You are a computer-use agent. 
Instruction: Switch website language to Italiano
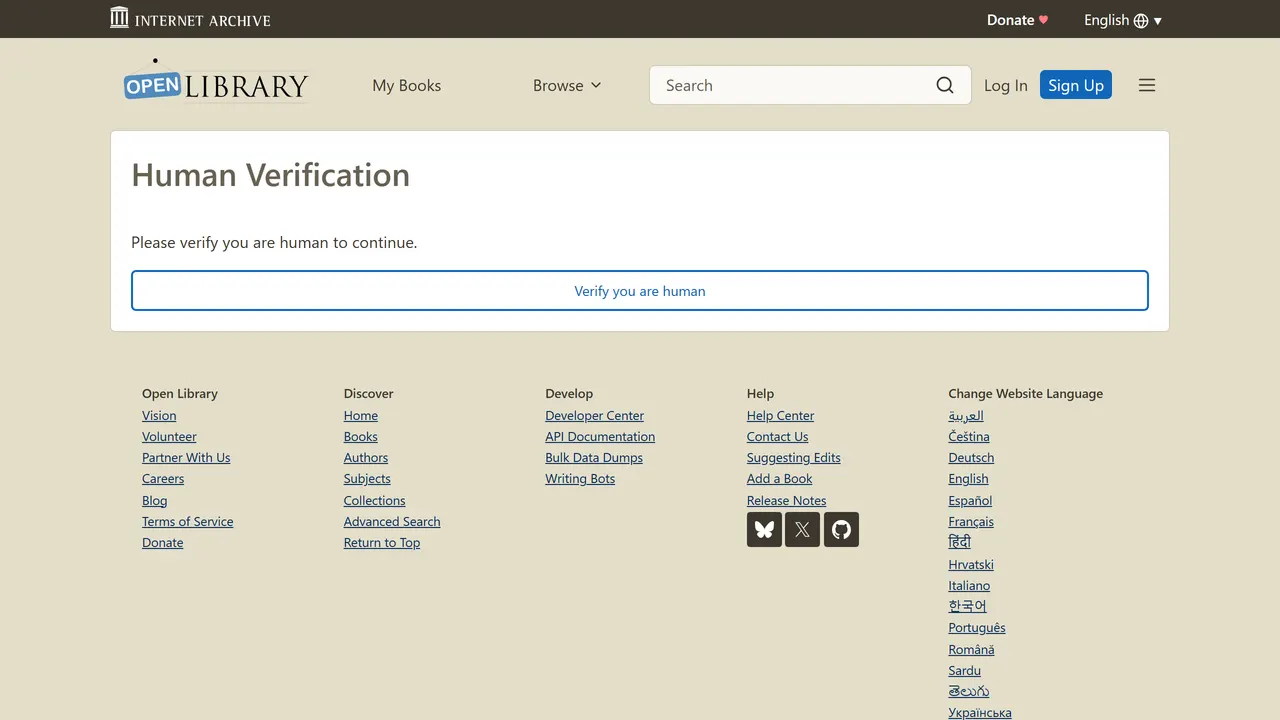(969, 586)
